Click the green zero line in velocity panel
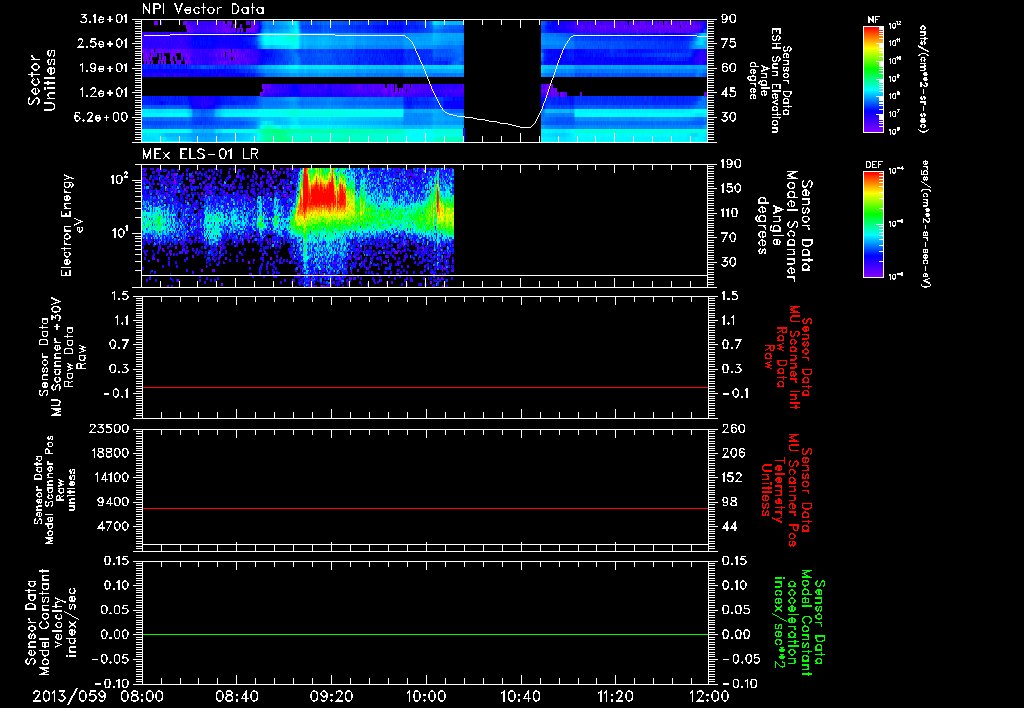Image resolution: width=1024 pixels, height=708 pixels. (425, 634)
